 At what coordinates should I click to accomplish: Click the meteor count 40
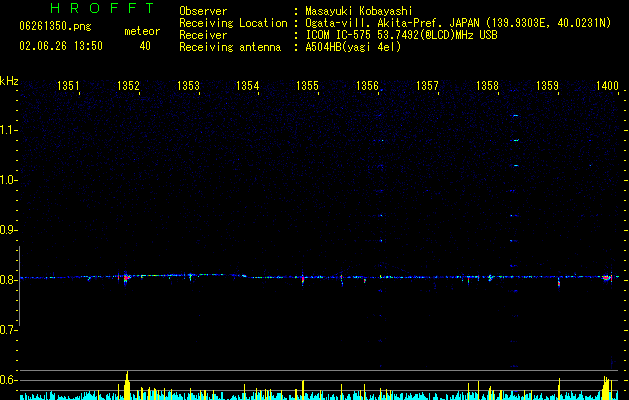coord(145,46)
